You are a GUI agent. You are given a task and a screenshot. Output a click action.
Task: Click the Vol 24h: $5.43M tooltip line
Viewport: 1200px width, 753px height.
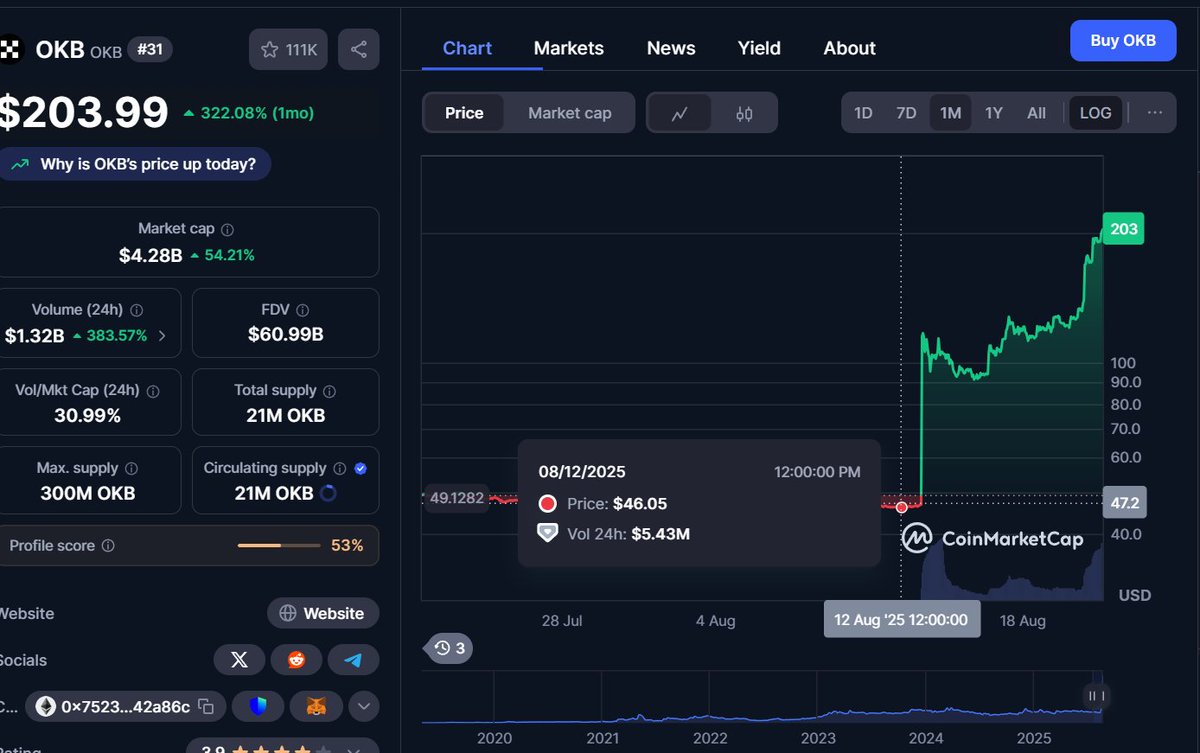pyautogui.click(x=614, y=534)
